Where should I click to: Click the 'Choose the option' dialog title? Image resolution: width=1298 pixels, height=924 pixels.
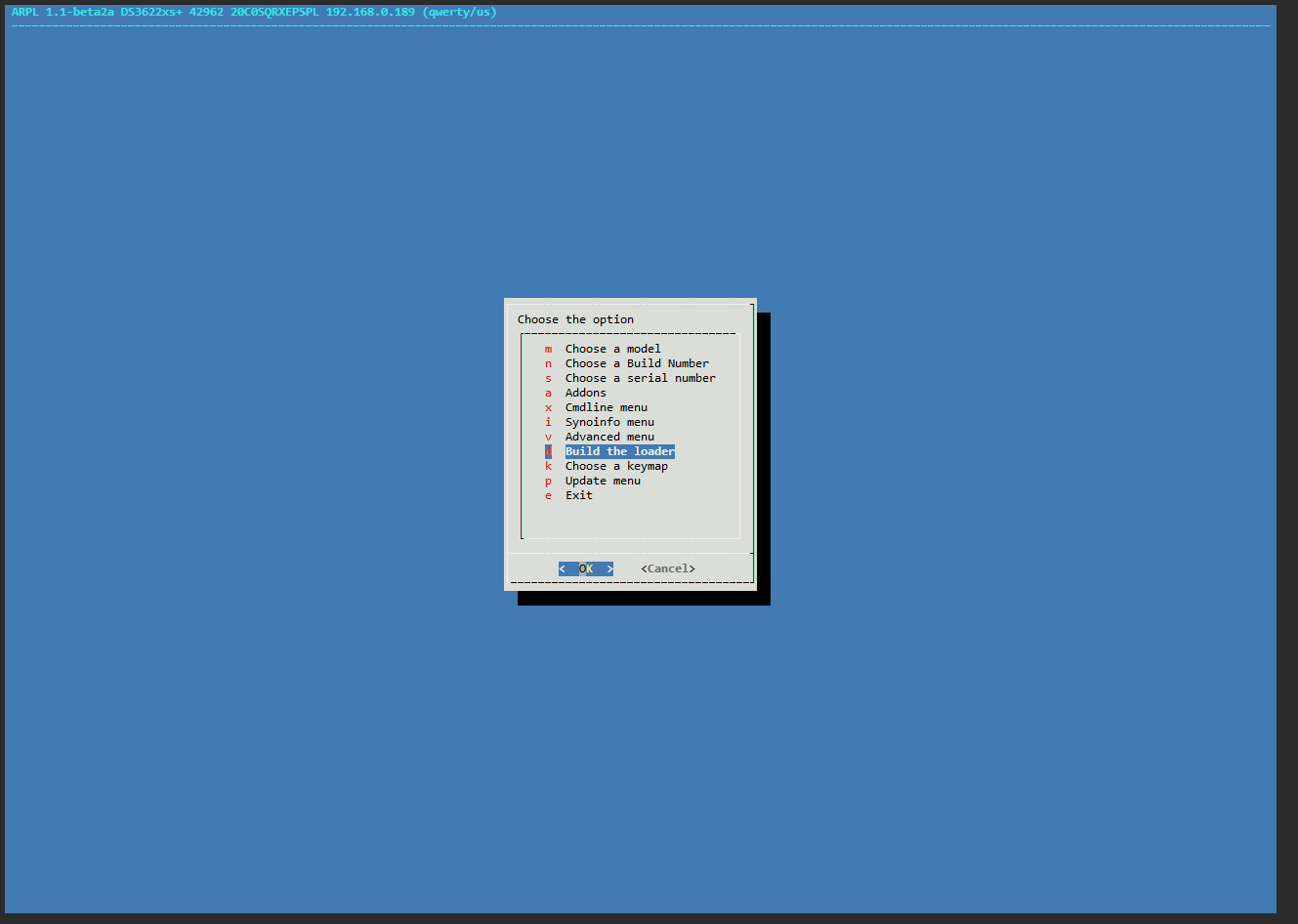tap(575, 319)
